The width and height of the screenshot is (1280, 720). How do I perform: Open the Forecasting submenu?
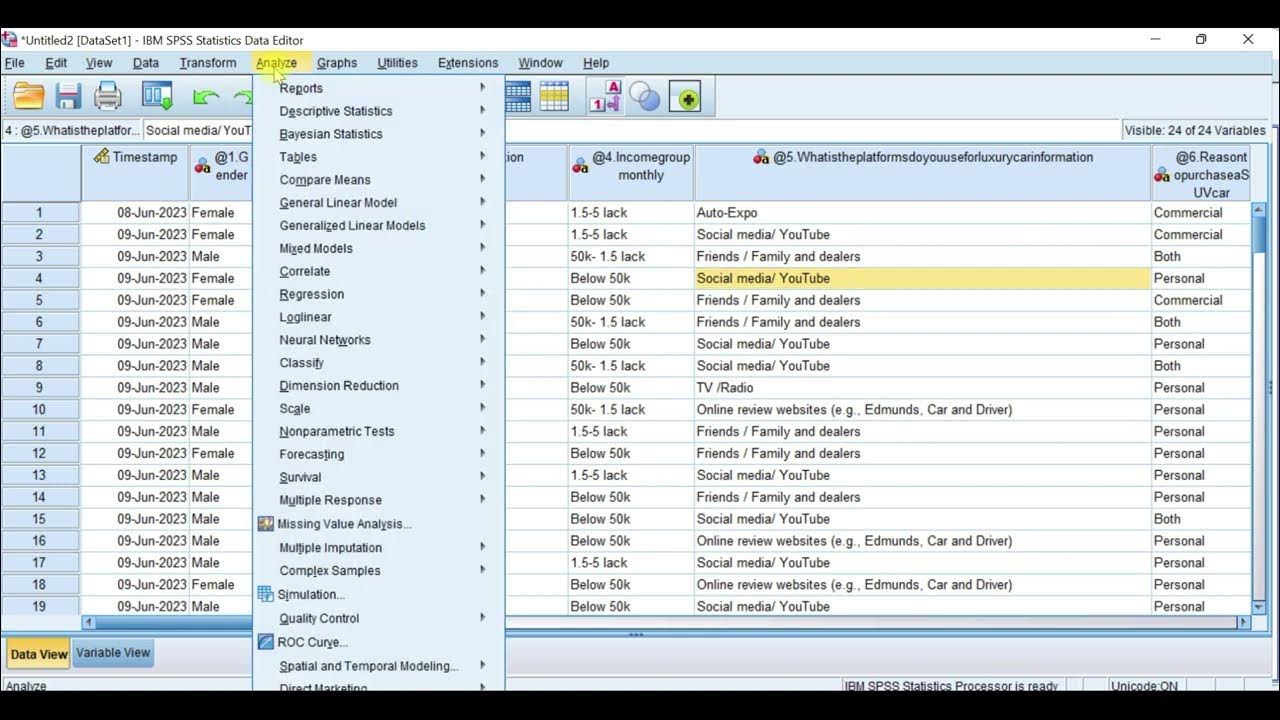pos(379,454)
